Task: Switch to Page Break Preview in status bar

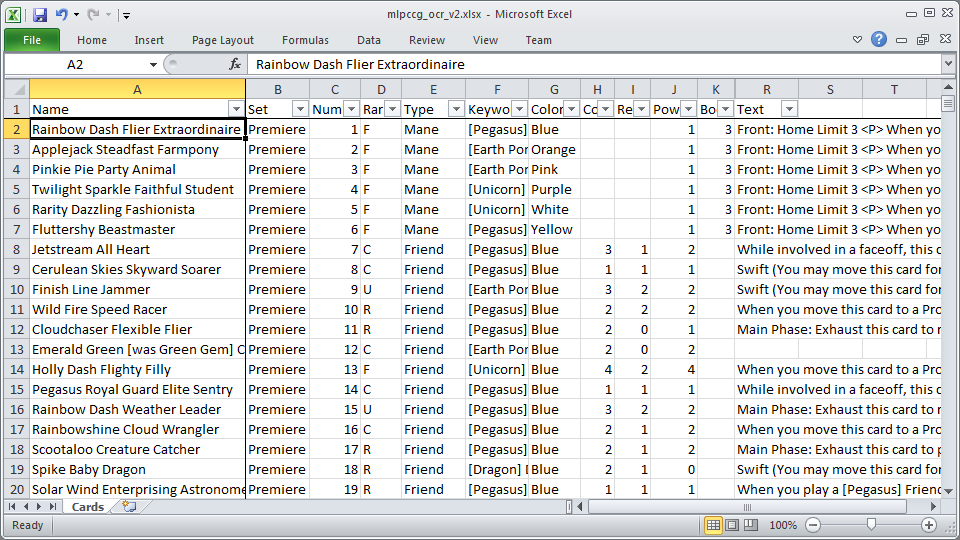Action: point(752,525)
